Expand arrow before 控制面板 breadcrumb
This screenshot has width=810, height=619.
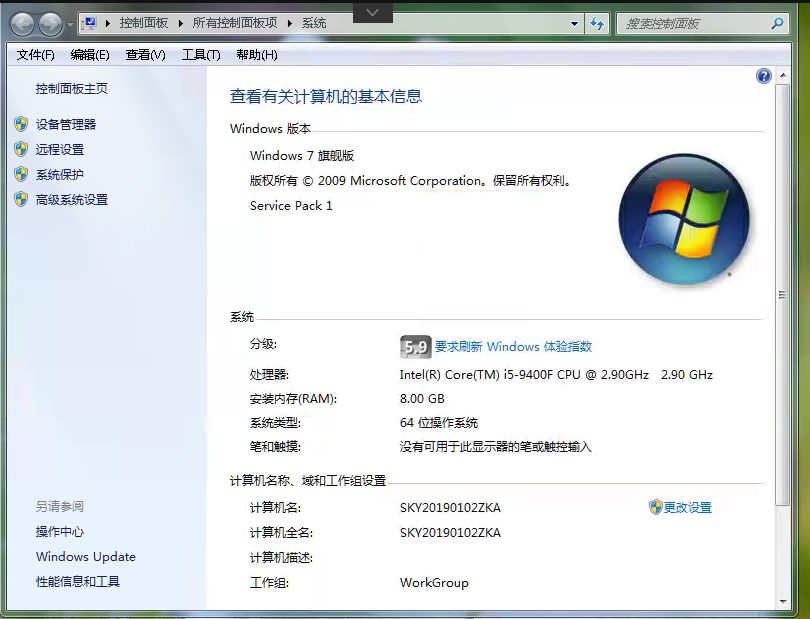coord(108,23)
